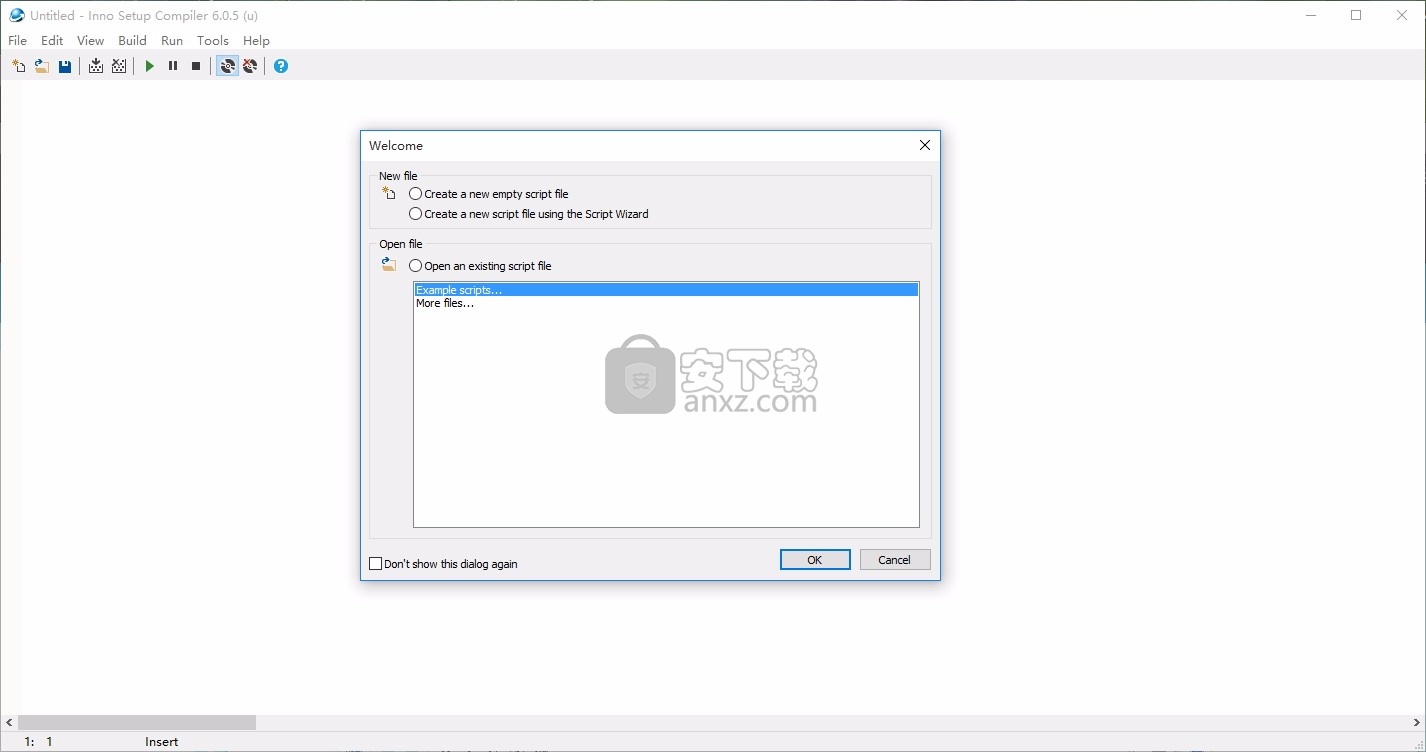
Task: Click the Compile toolbar icon
Action: click(96, 66)
